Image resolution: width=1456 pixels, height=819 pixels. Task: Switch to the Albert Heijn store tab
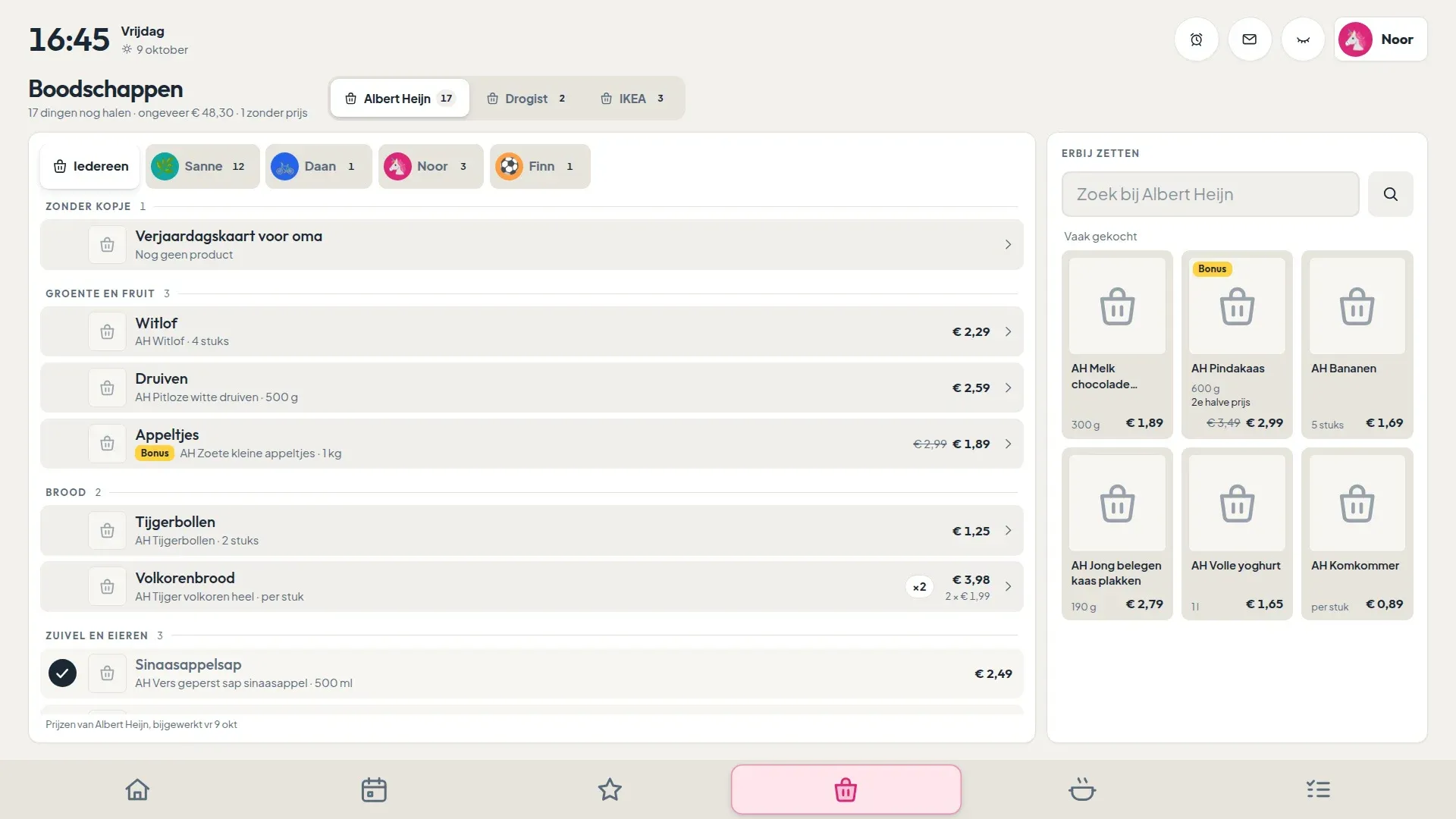click(400, 99)
